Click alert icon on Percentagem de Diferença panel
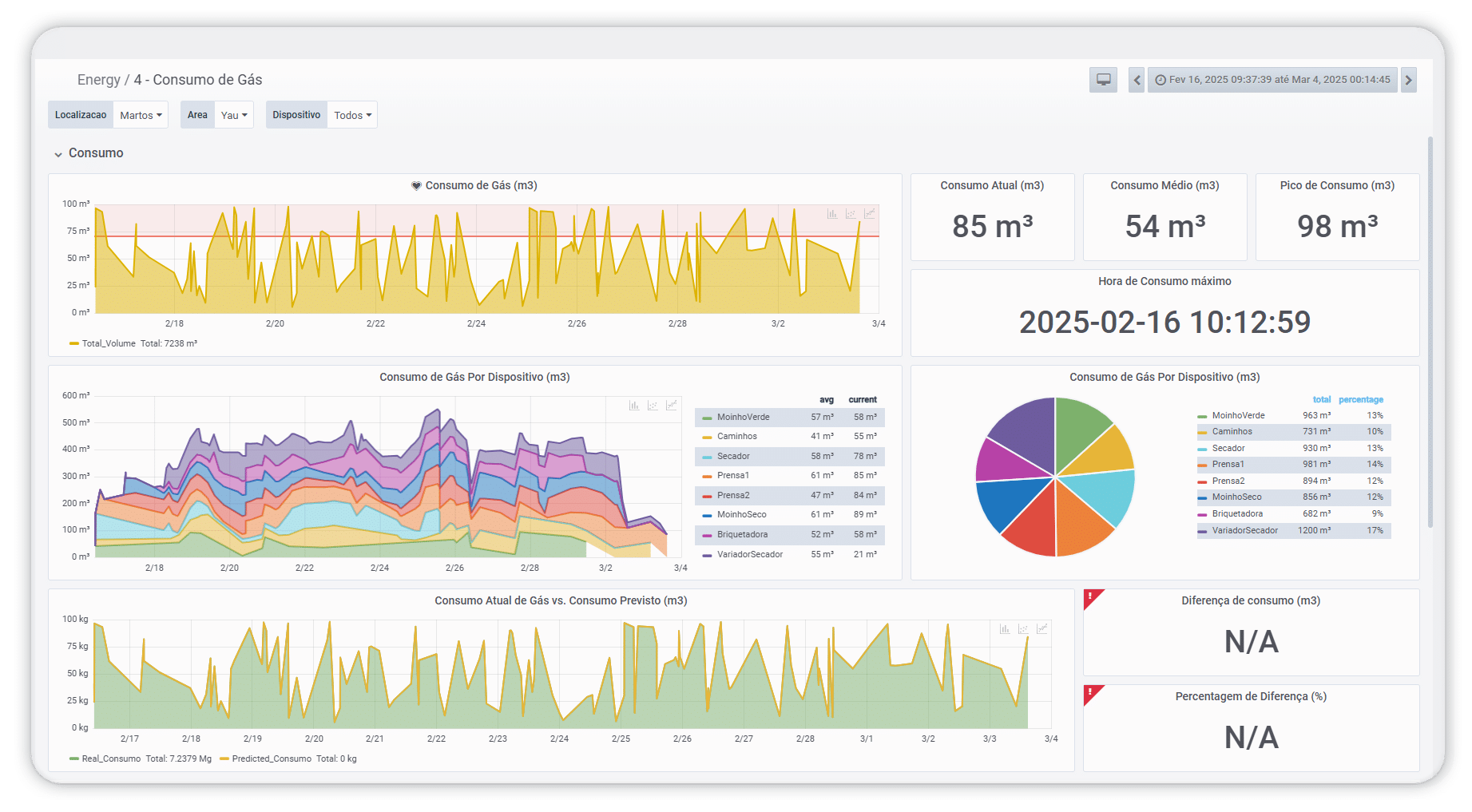1472x812 pixels. click(1091, 693)
